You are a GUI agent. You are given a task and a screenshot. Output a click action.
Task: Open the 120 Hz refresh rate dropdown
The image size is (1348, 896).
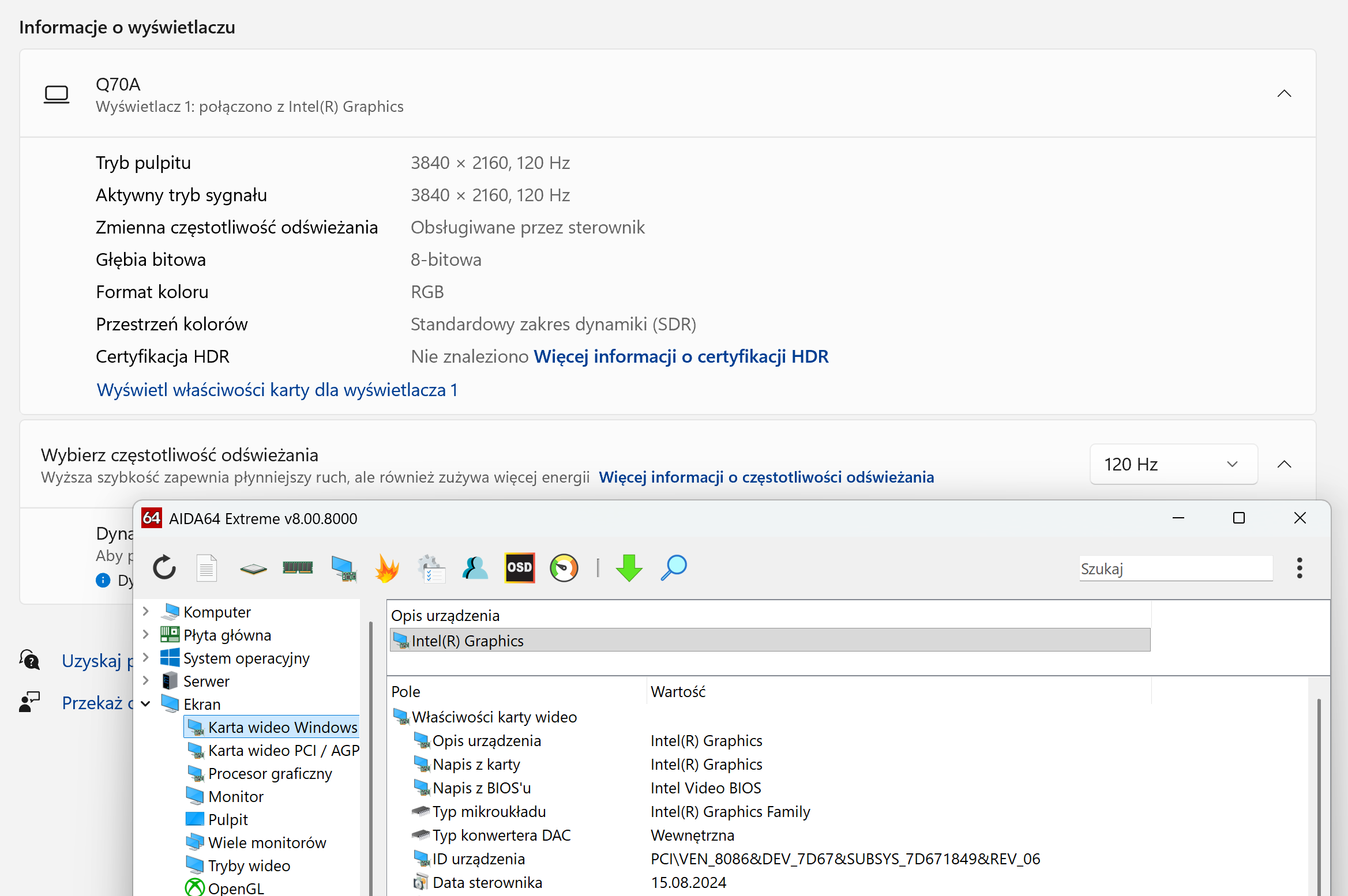1173,464
